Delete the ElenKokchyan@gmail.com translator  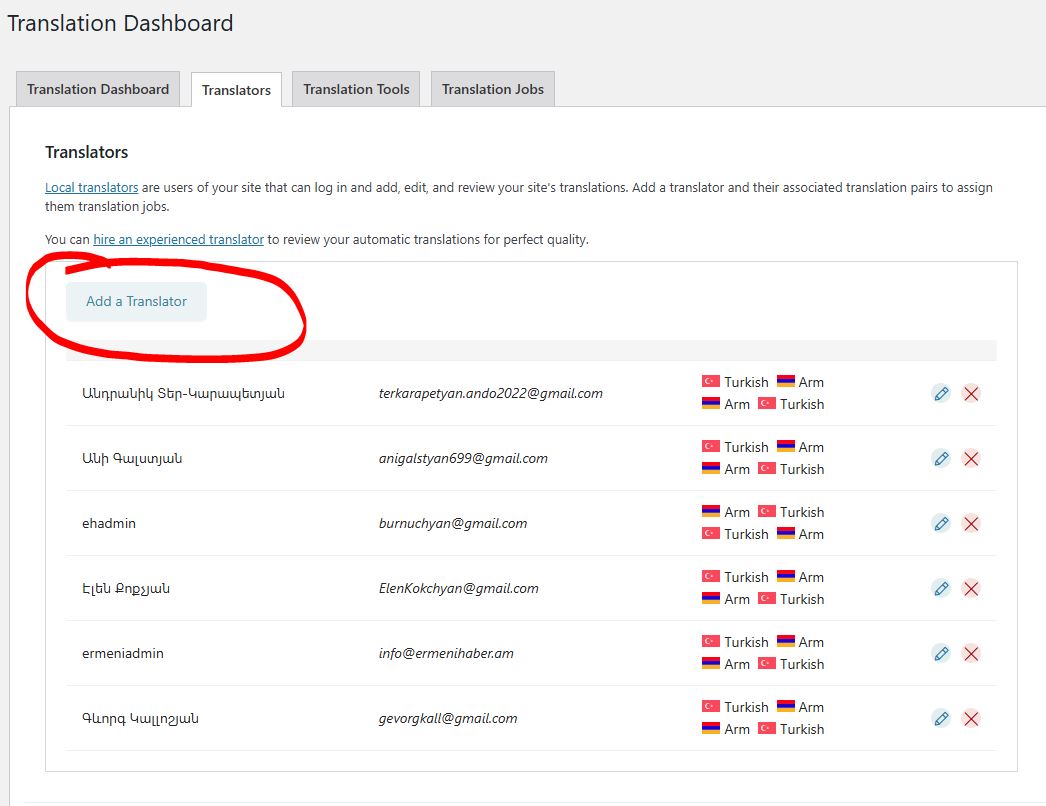[970, 588]
